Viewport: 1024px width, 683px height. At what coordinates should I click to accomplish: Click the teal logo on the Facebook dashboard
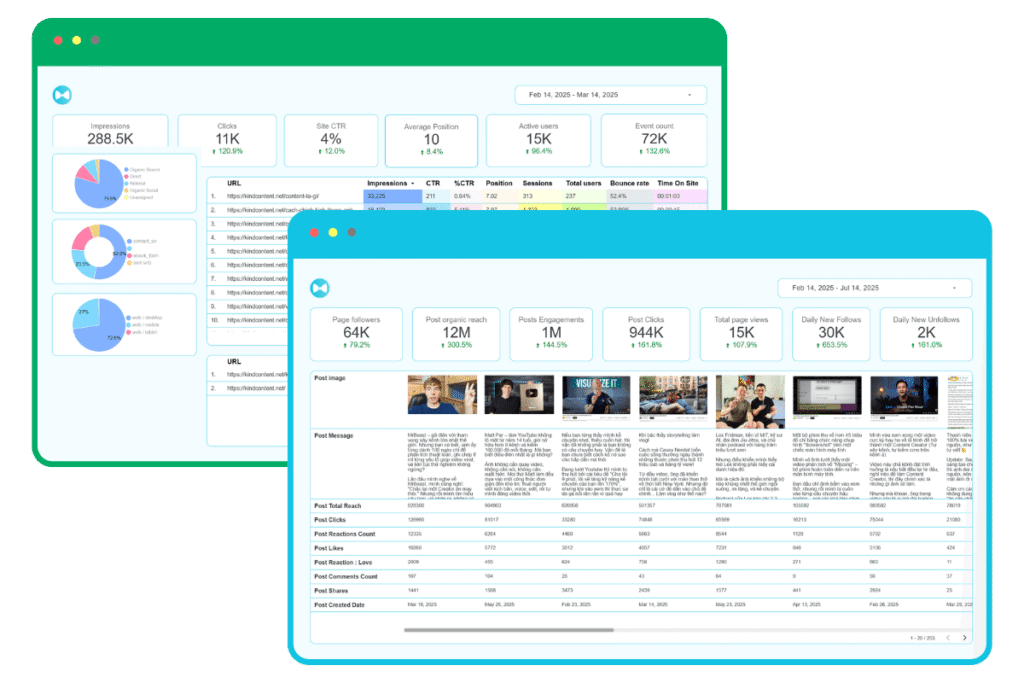pyautogui.click(x=321, y=287)
